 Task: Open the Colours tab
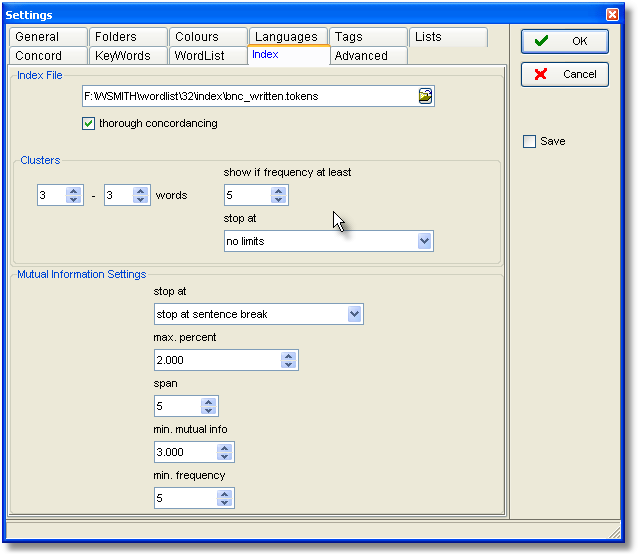(208, 37)
